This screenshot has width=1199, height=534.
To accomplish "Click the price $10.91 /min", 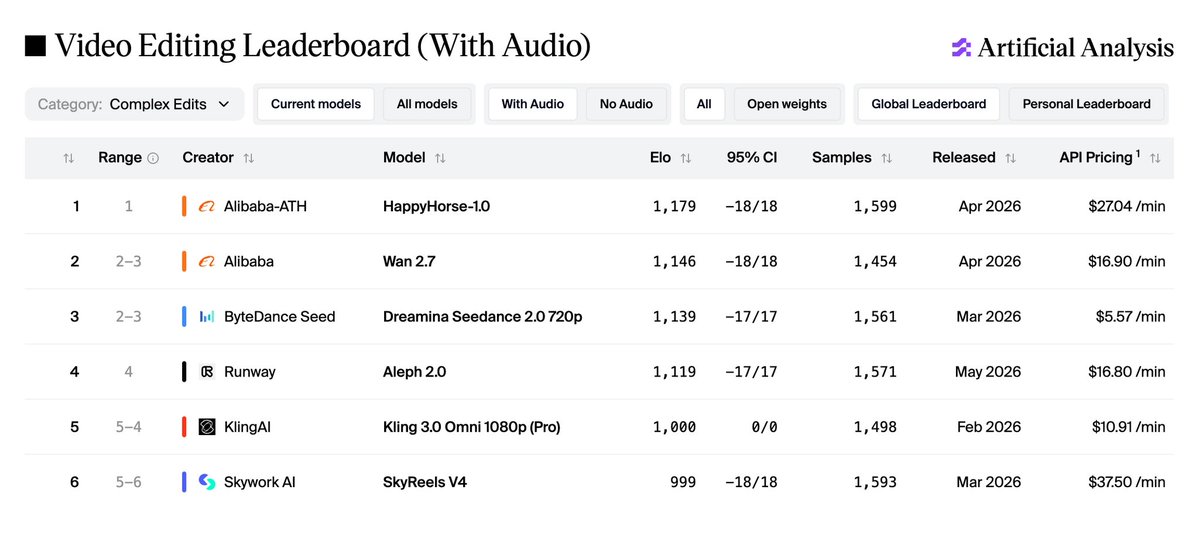I will [1127, 427].
